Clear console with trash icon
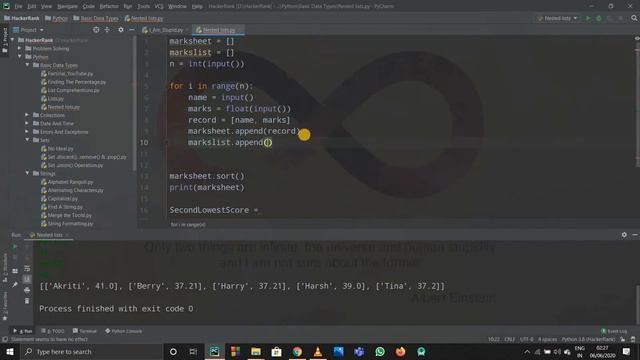Image resolution: width=640 pixels, height=360 pixels. click(27, 301)
